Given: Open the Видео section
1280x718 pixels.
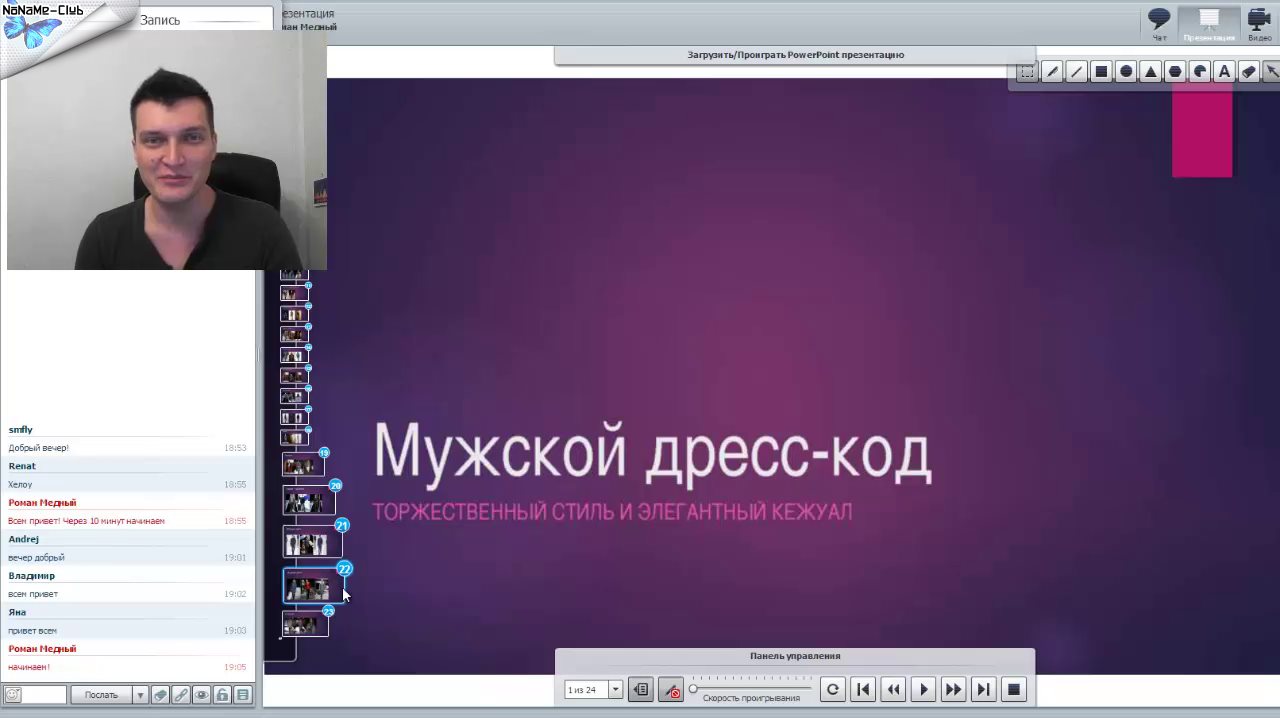Looking at the screenshot, I should point(1259,24).
